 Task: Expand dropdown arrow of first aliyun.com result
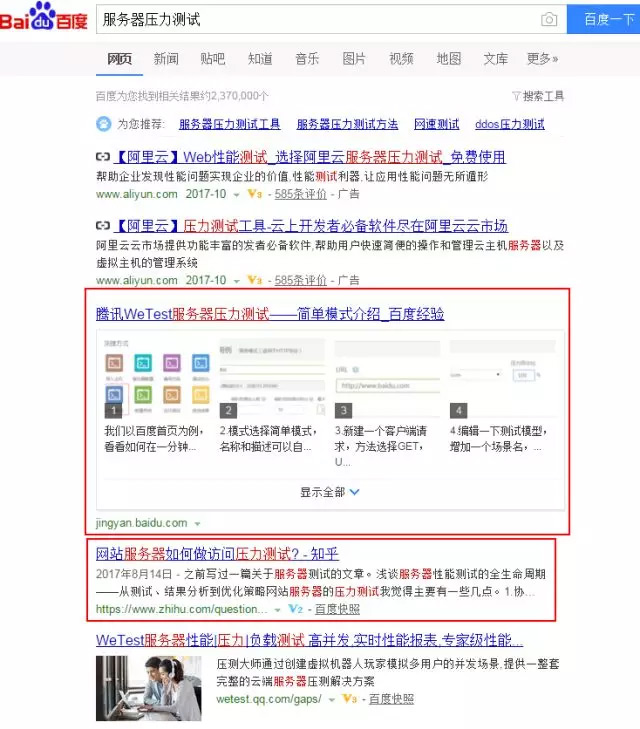[x=237, y=195]
